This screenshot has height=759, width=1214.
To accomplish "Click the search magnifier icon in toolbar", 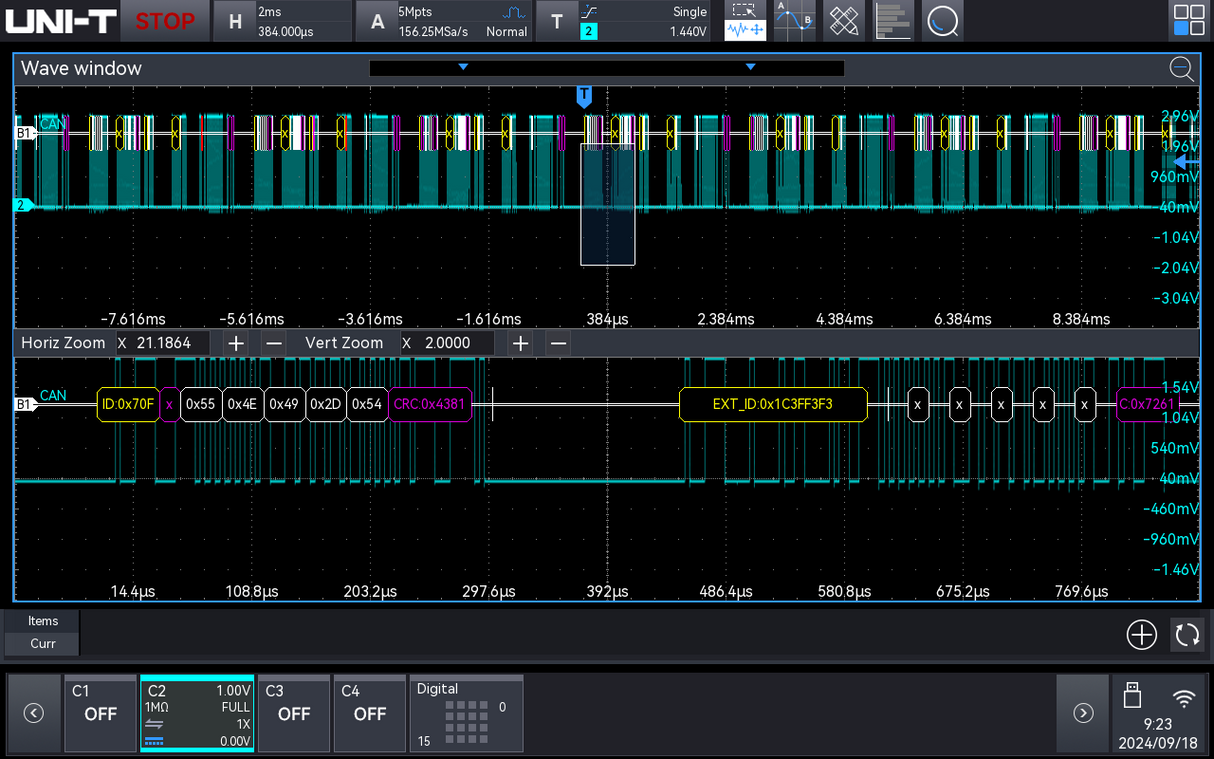I will click(x=942, y=21).
